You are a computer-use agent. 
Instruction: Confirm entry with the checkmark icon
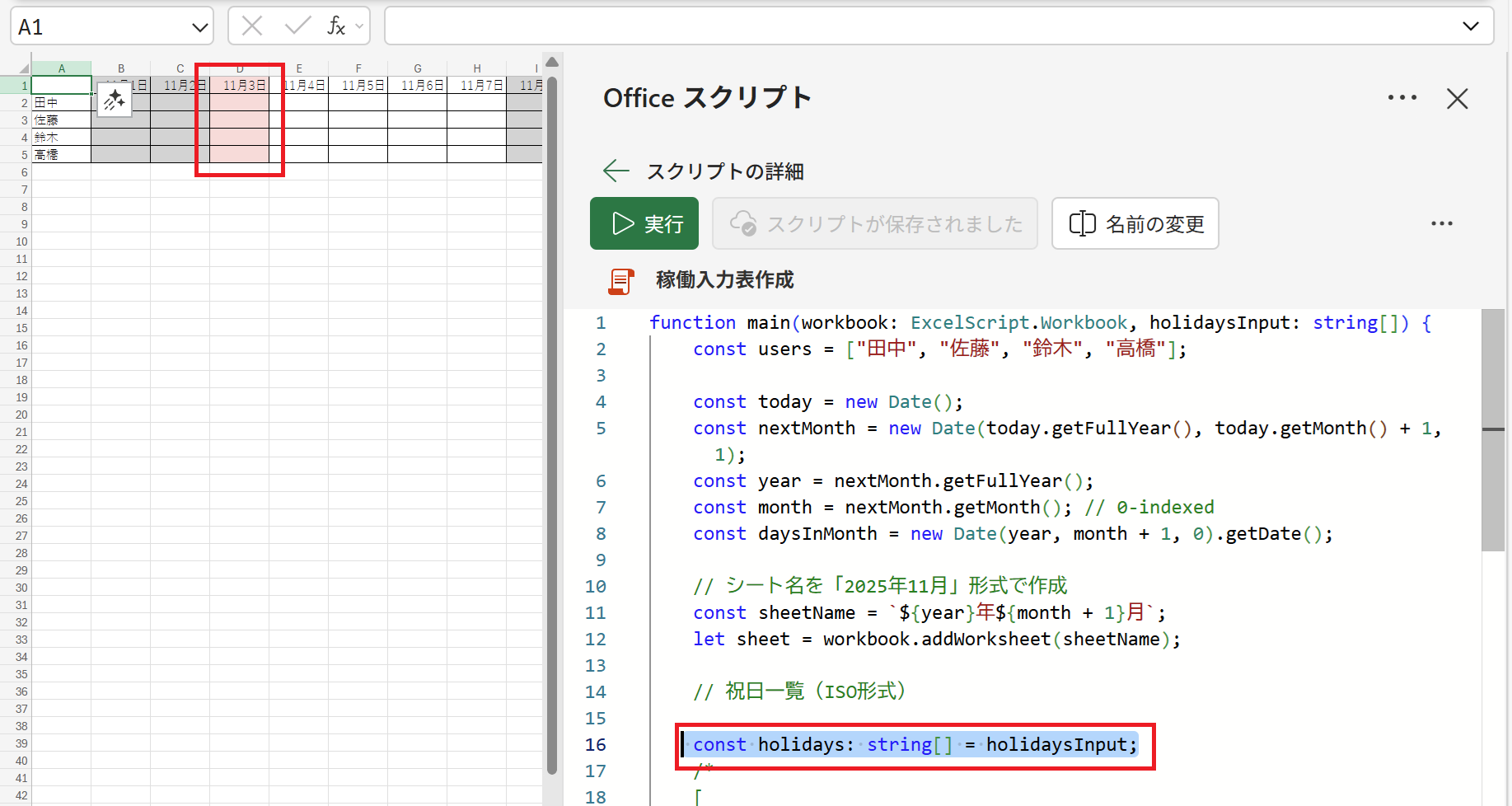click(x=297, y=26)
